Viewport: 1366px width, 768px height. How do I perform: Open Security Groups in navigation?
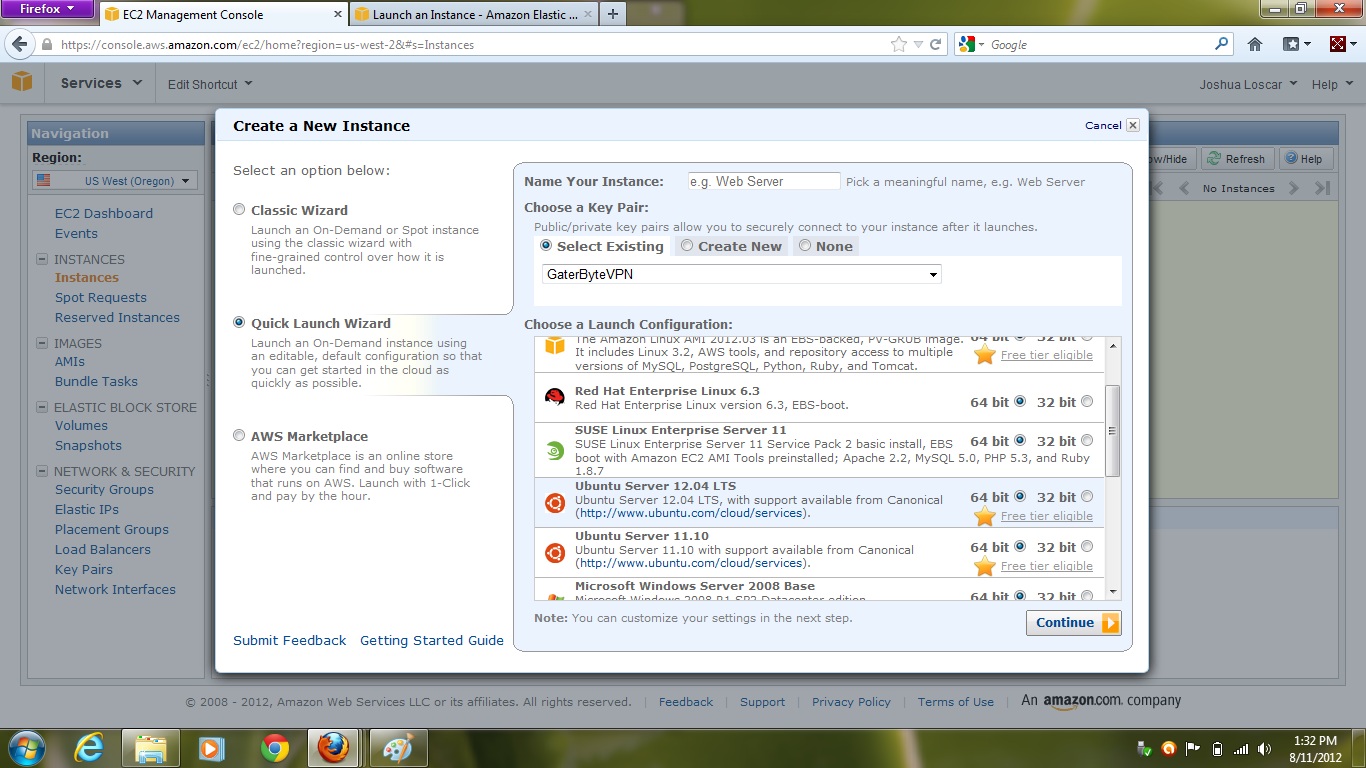pyautogui.click(x=104, y=489)
